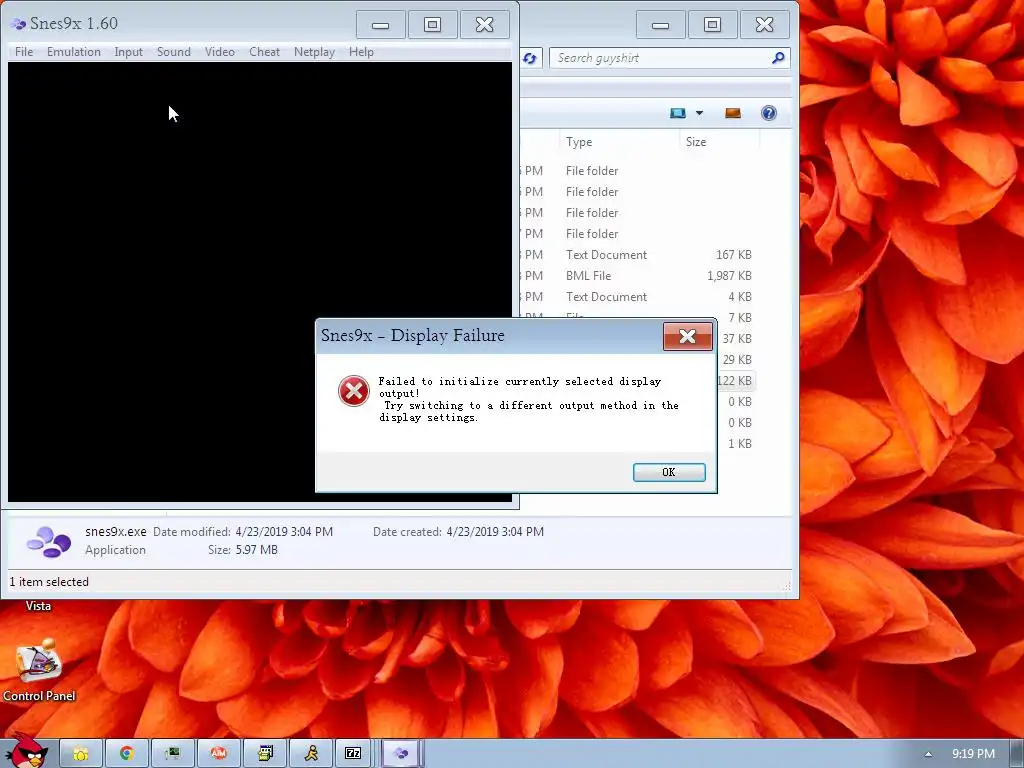Click the Snes9x taskbar button
The width and height of the screenshot is (1024, 768).
tap(401, 754)
